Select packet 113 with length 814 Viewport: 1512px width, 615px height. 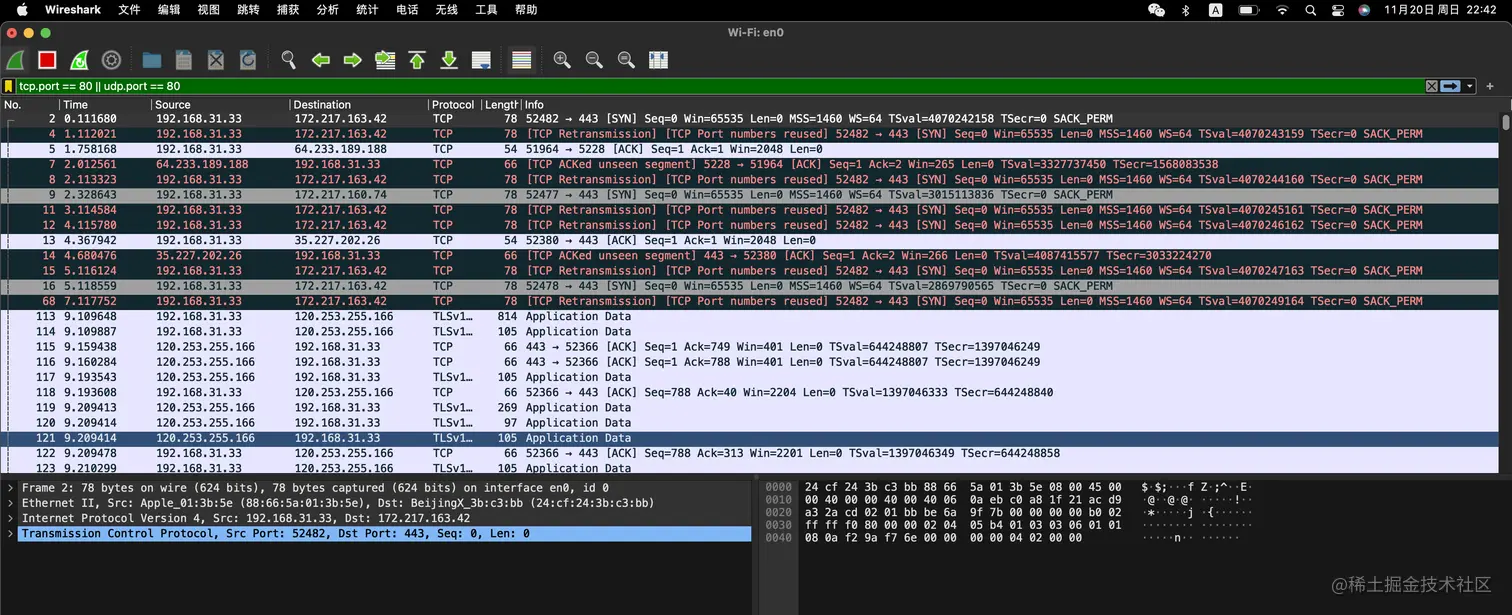click(750, 316)
